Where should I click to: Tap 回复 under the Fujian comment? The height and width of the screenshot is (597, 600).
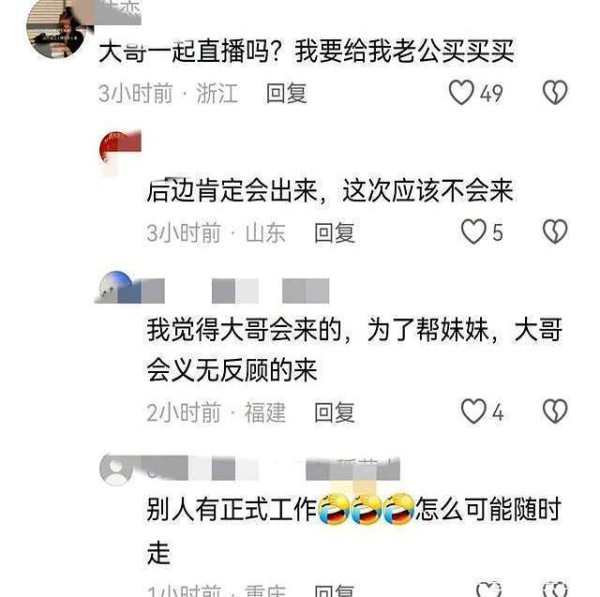(334, 412)
